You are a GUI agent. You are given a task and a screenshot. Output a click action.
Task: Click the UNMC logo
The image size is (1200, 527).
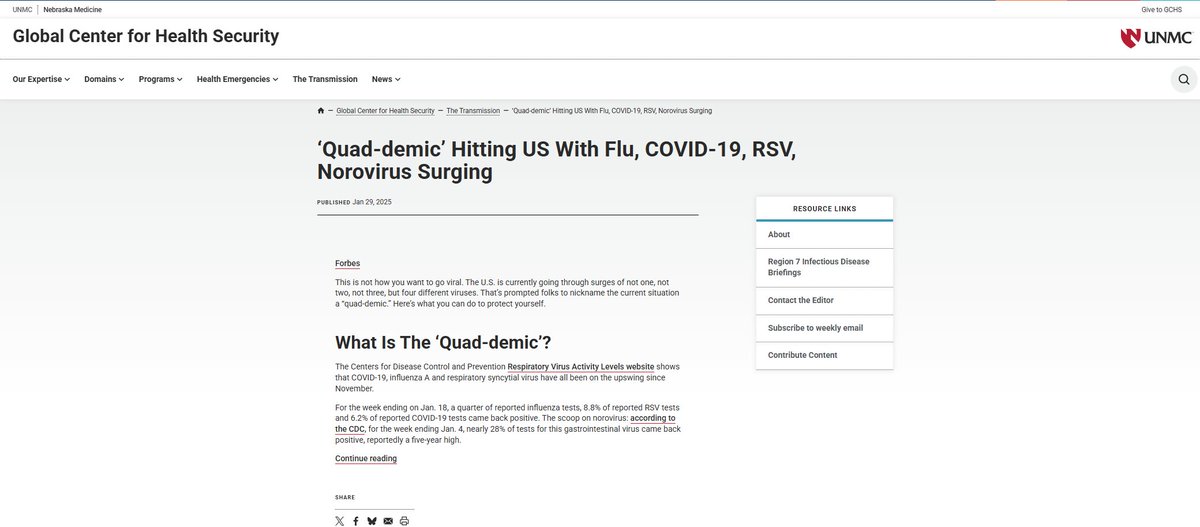pos(1156,38)
